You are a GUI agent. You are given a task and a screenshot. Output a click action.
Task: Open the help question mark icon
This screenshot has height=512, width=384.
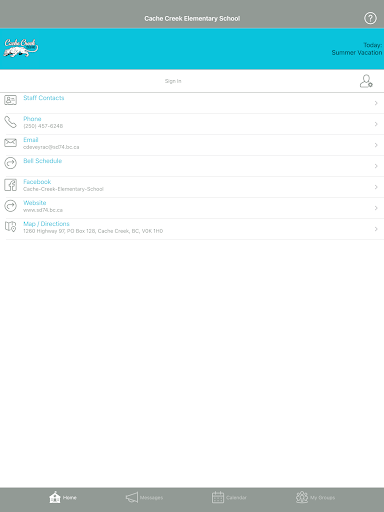pos(370,18)
